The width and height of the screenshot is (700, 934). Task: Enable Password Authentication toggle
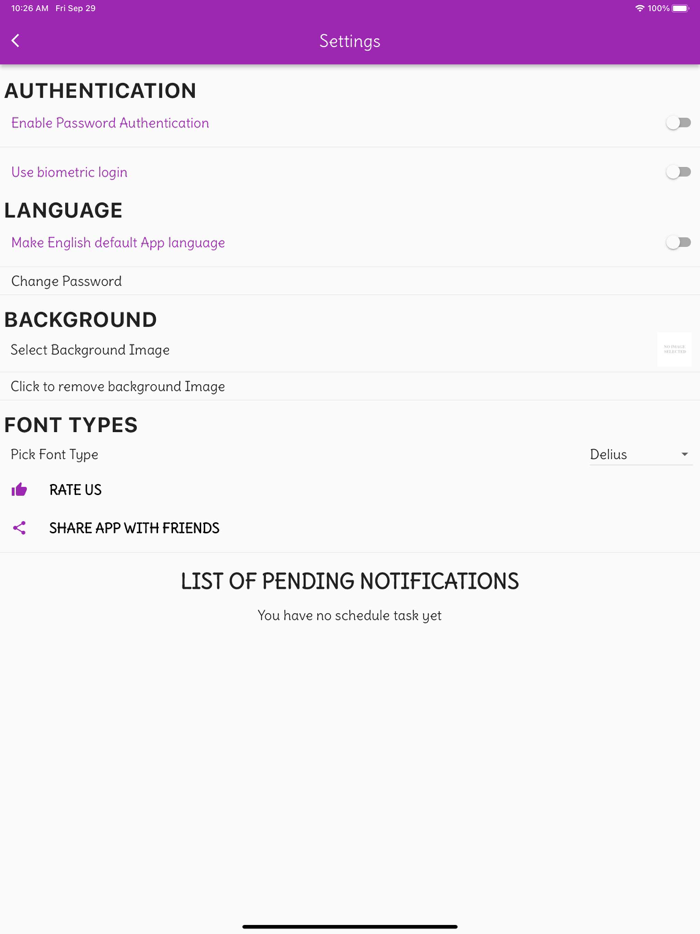coord(678,122)
